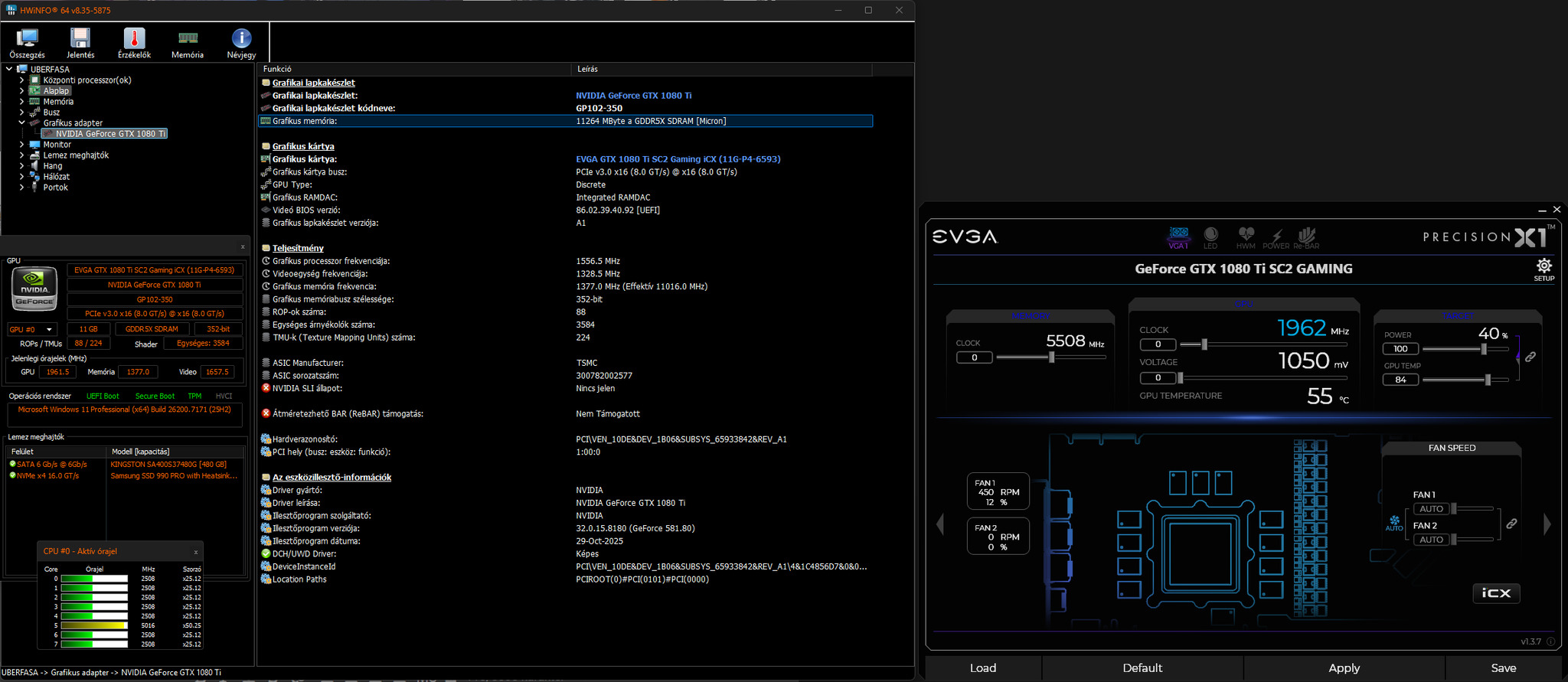Open the LED icon in Precision X1
The image size is (1568, 682).
click(x=1210, y=237)
